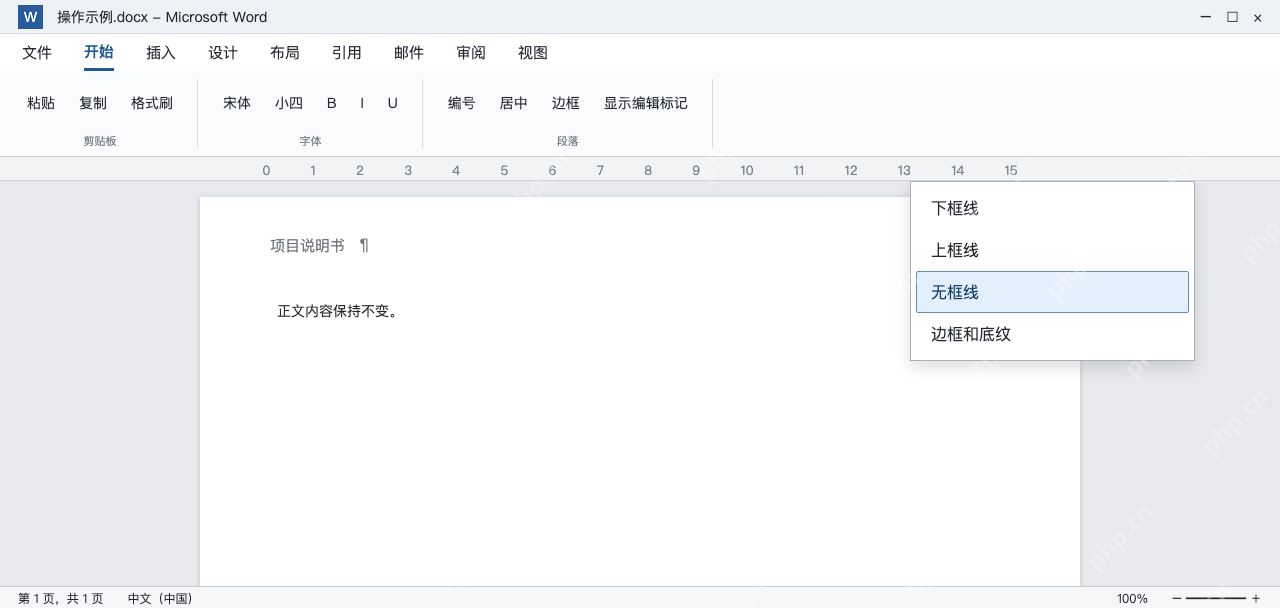
Task: Toggle underline formatting with U
Action: [393, 103]
